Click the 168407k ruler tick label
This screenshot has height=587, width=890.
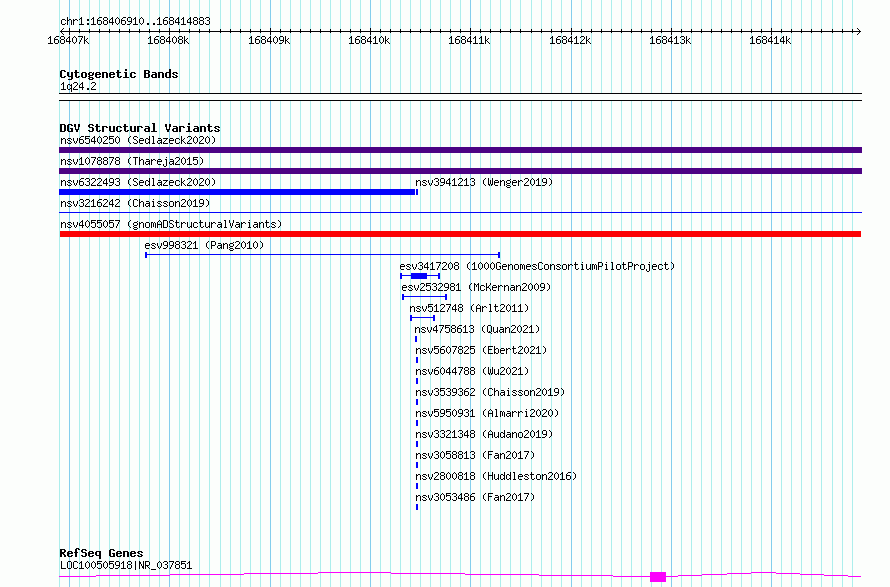(x=68, y=40)
